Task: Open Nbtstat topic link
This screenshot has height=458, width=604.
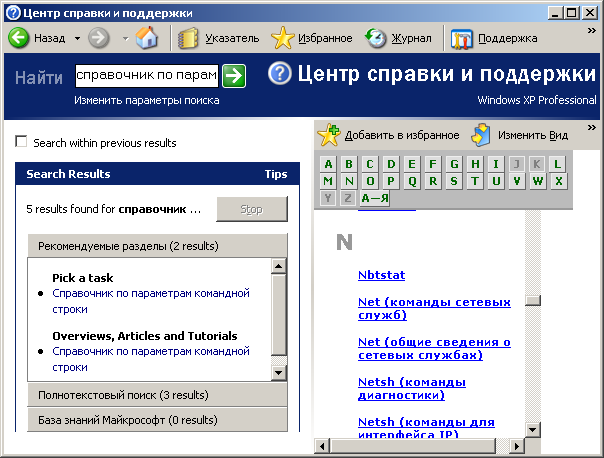Action: [381, 275]
